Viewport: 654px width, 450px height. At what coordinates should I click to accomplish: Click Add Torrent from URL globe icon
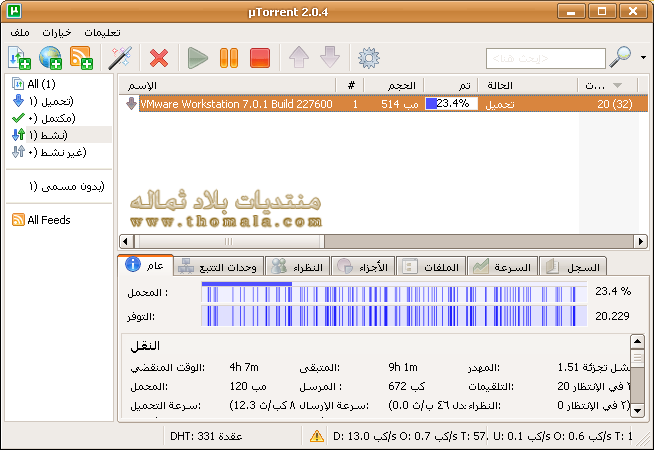point(50,58)
